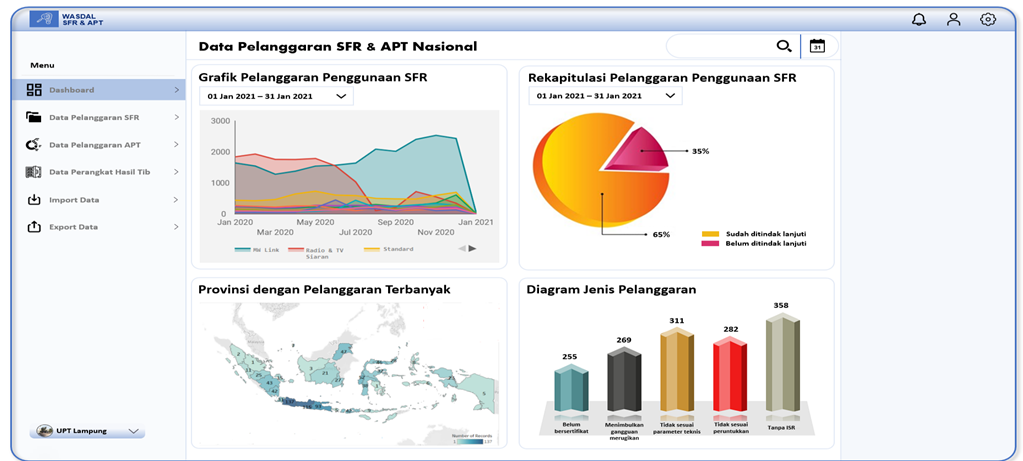The image size is (1023, 461).
Task: Open the Grafik Pelanggaran date range dropdown
Action: pos(277,96)
